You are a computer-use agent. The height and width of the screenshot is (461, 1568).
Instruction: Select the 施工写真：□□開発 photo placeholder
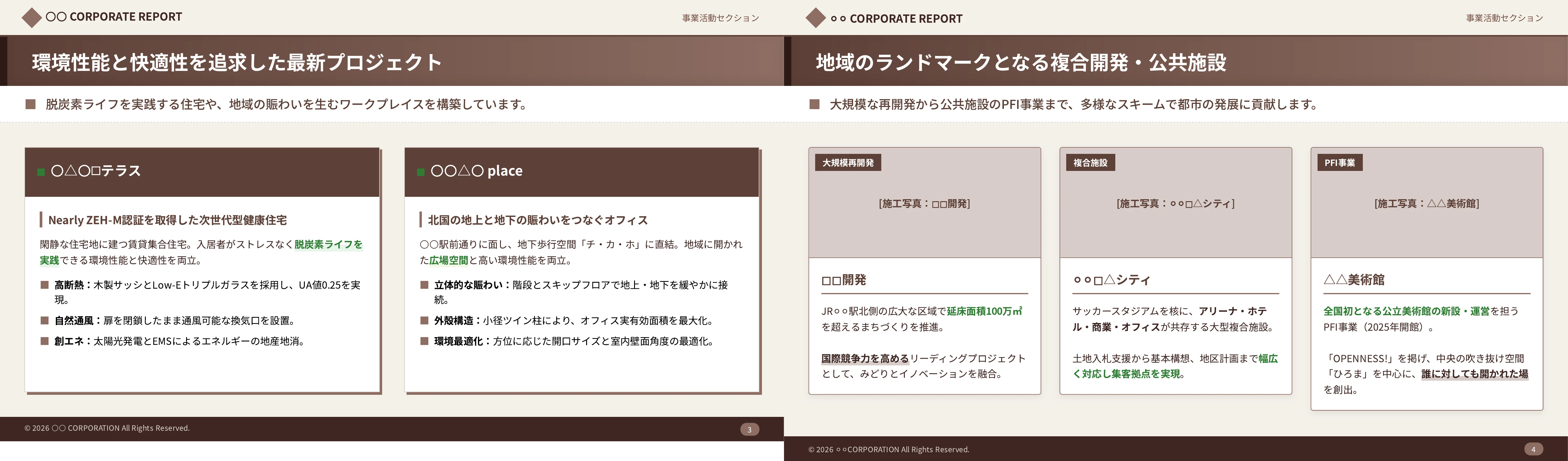[925, 203]
